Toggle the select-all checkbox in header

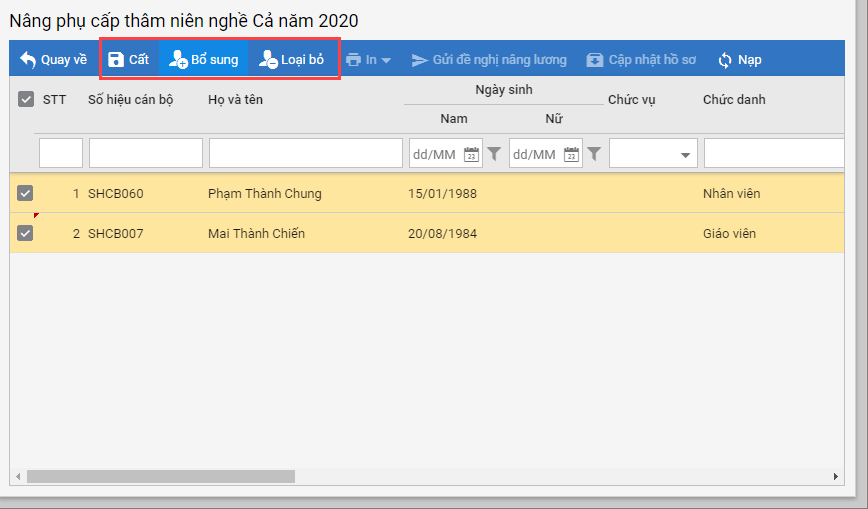click(26, 99)
